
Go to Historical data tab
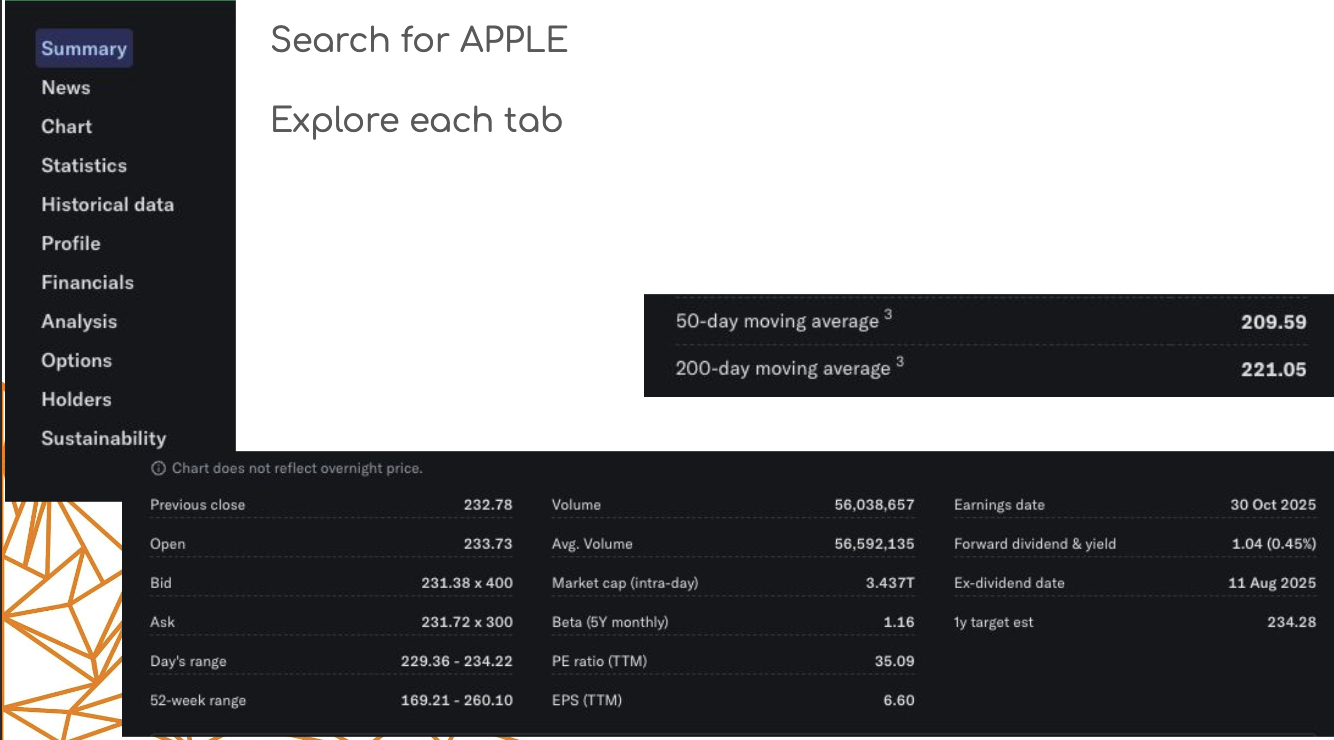click(108, 204)
